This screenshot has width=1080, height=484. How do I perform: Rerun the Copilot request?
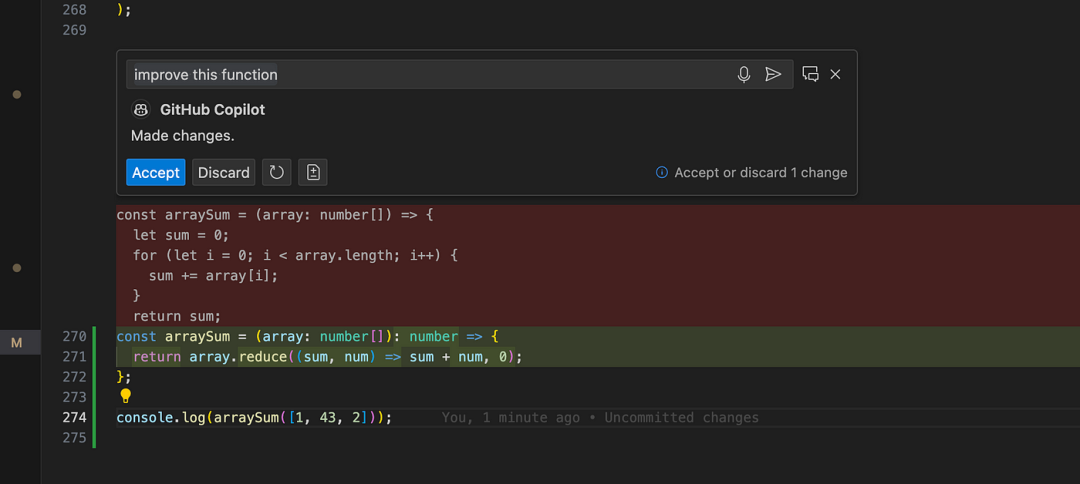click(277, 172)
